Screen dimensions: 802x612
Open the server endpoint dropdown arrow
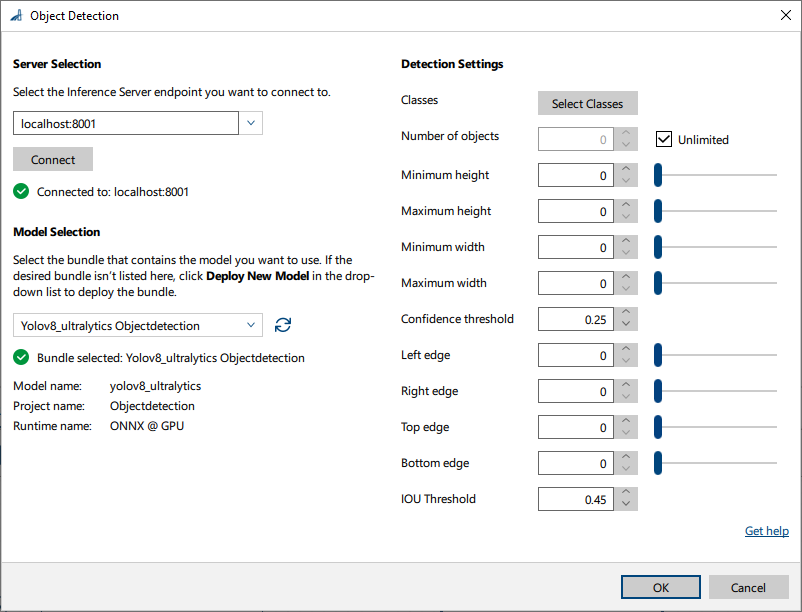tap(251, 123)
